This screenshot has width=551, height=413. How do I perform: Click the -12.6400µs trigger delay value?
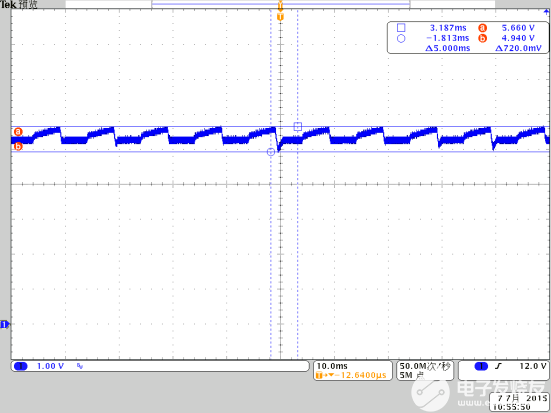pos(360,375)
